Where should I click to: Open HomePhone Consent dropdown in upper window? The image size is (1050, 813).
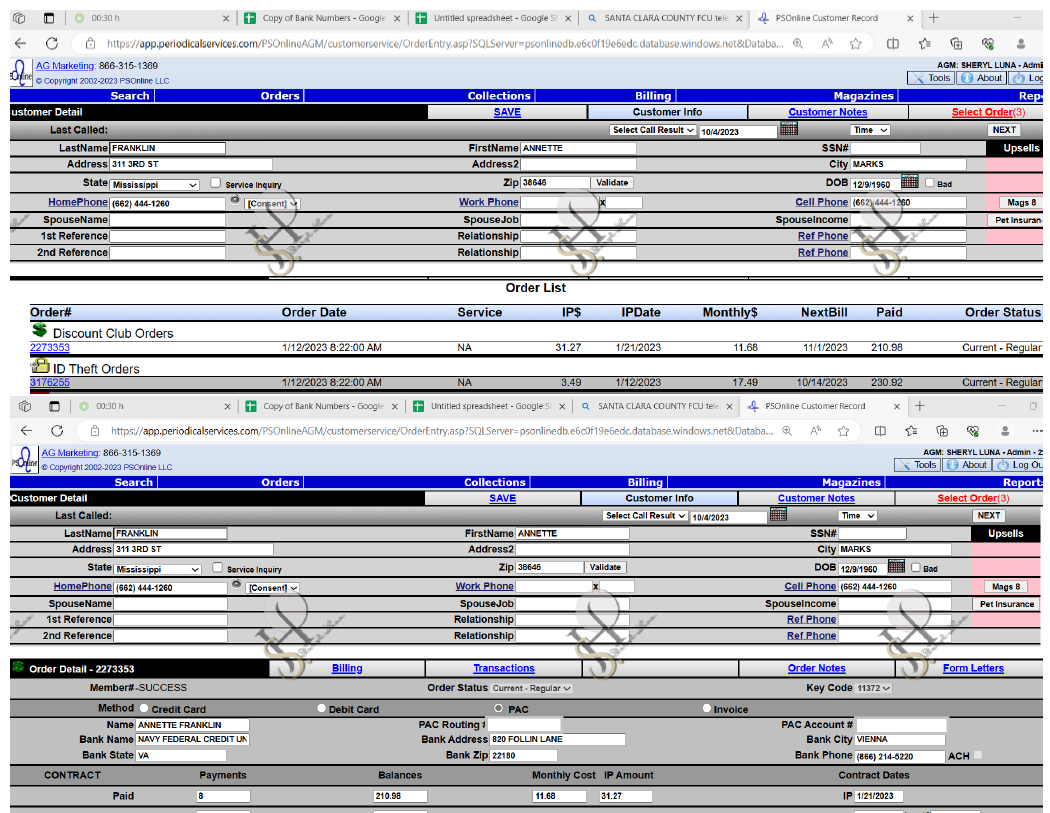point(273,204)
